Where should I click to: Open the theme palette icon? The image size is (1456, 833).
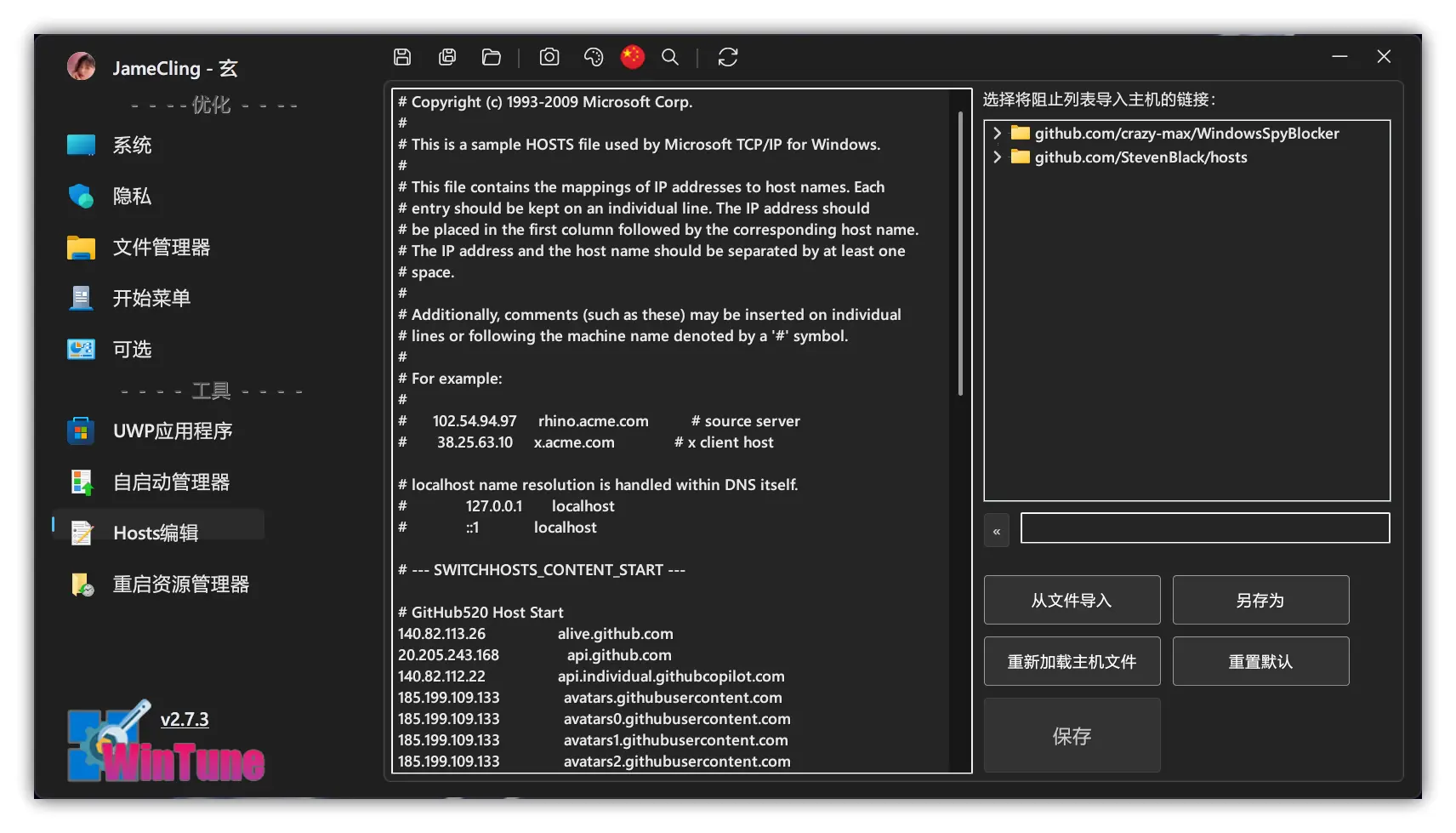(x=594, y=57)
